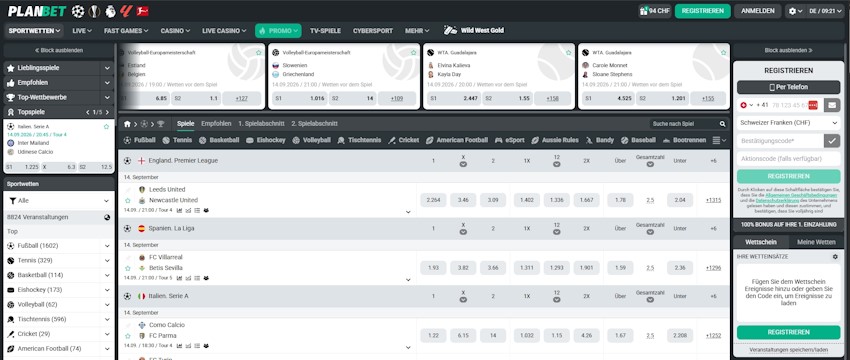Star the Carole Monnet vs Sloane Stephens card
Viewport: 850px width, 360px height.
[724, 53]
